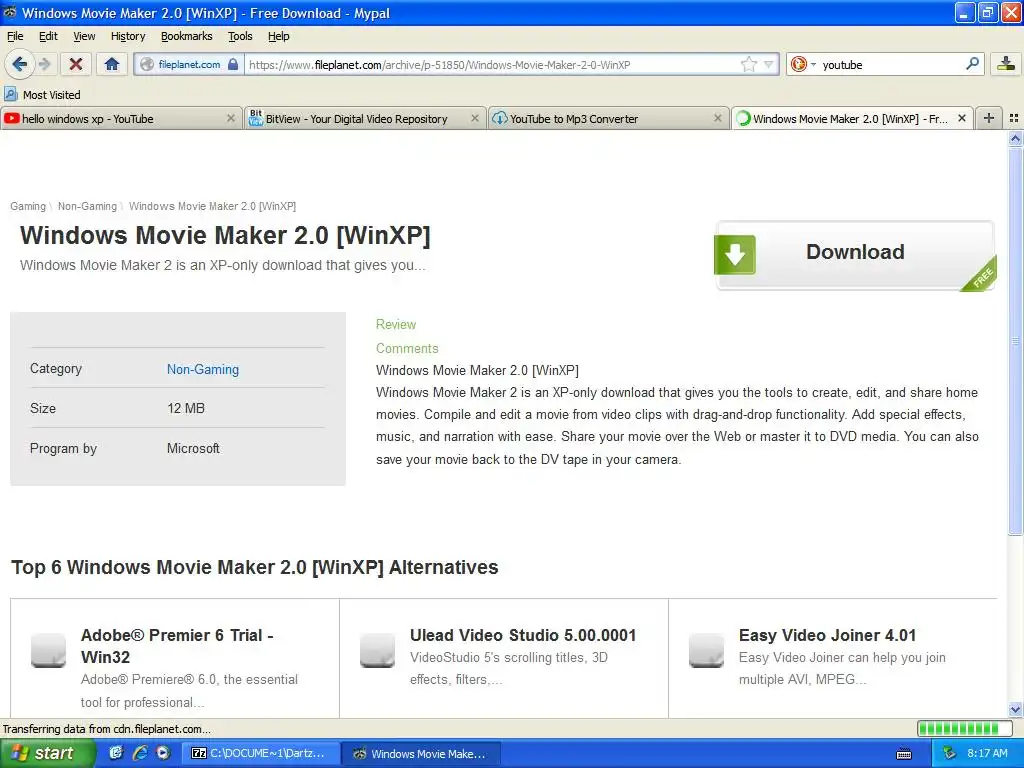The image size is (1024, 768).
Task: Stop page loading with the red X
Action: click(76, 64)
